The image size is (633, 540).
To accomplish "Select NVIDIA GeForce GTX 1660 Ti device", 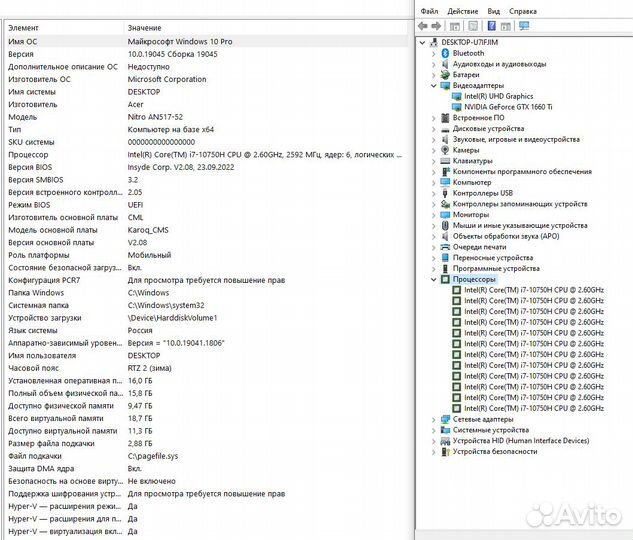I will 508,107.
